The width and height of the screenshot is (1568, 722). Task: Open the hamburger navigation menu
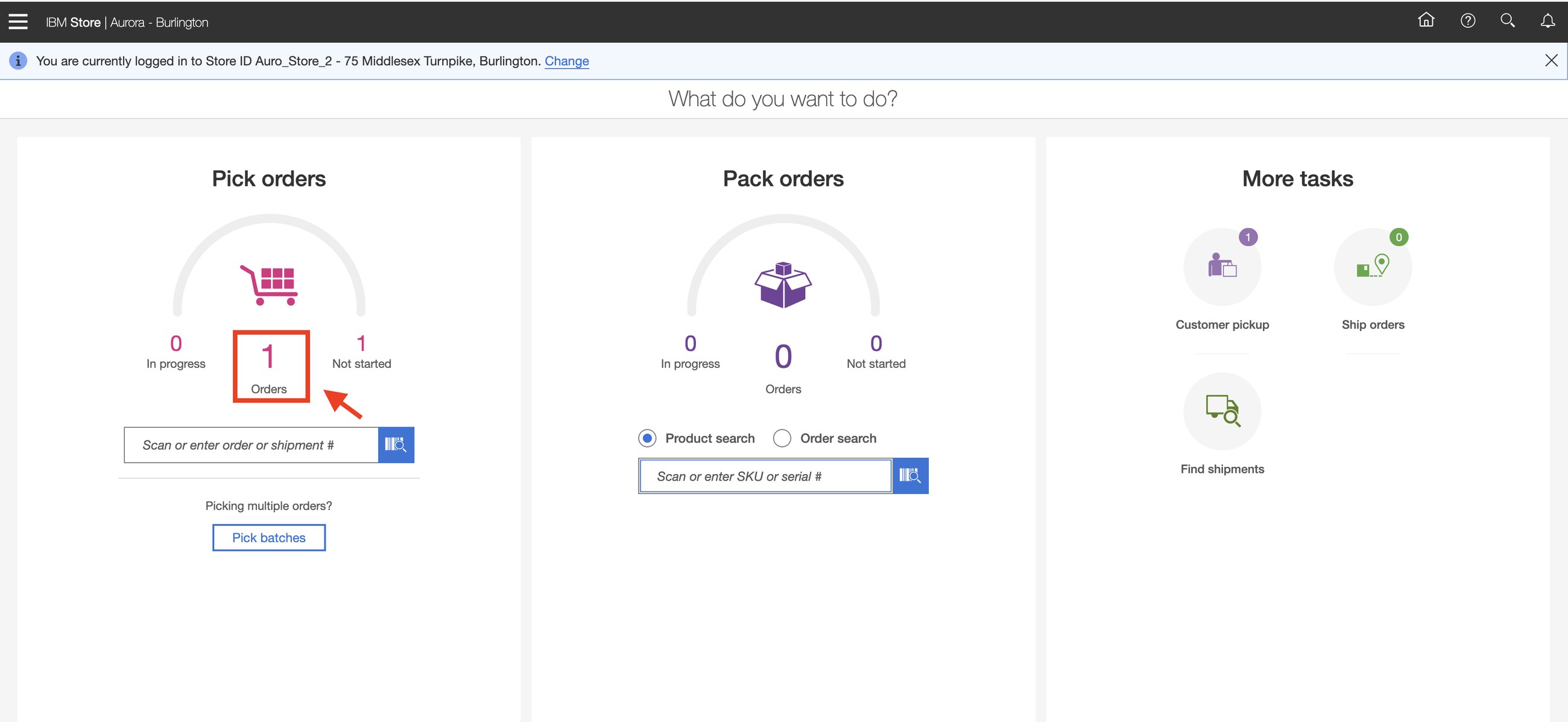point(17,22)
